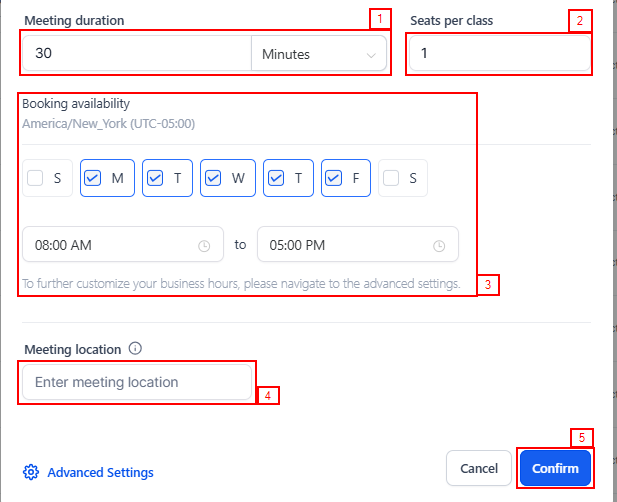Click the blue Confirm button
The image size is (617, 502).
(x=555, y=468)
